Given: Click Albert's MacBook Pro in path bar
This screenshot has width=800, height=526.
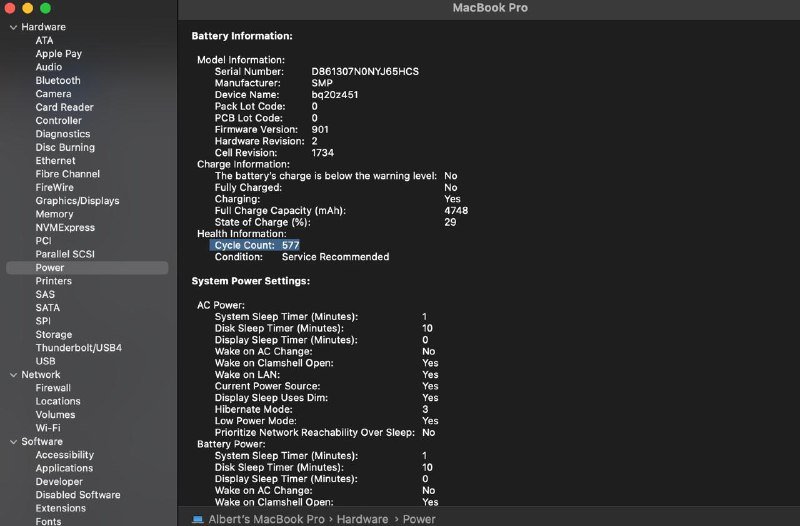Looking at the screenshot, I should 266,519.
